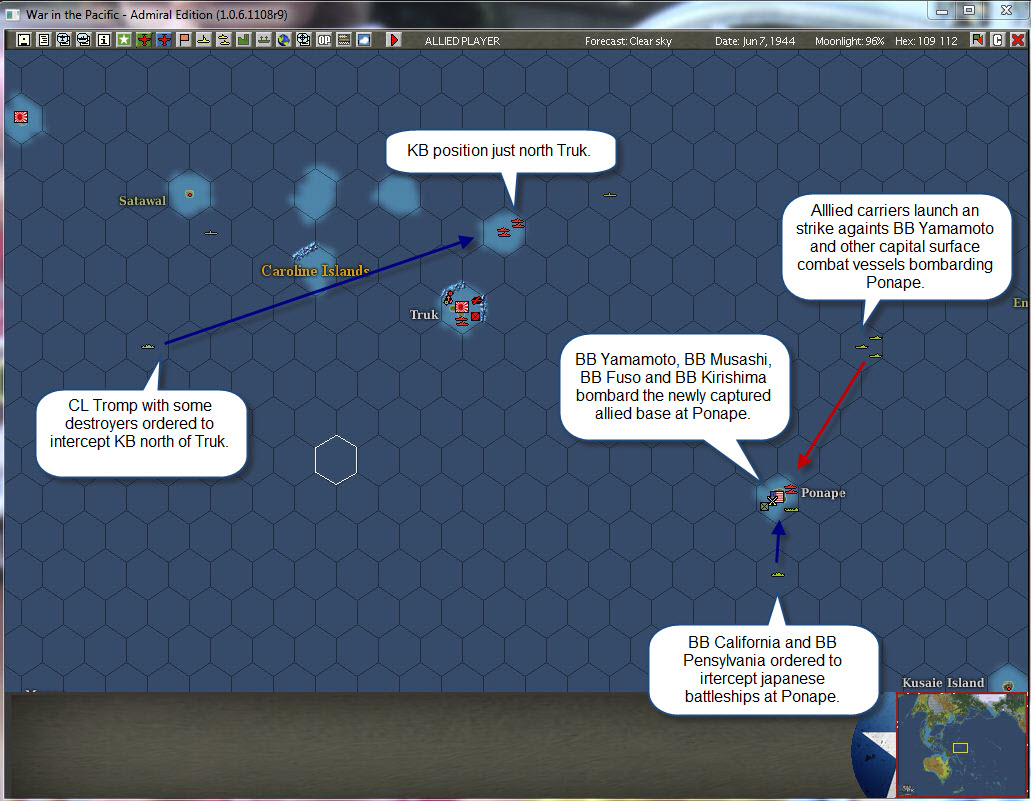Click the yellow double-ship toolbar icon
This screenshot has width=1031, height=801.
click(x=224, y=40)
